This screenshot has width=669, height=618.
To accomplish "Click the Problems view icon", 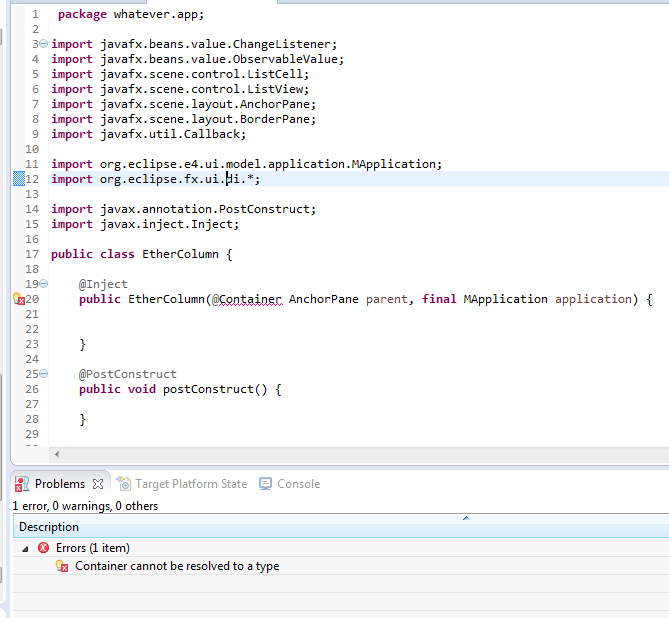I will click(x=22, y=484).
